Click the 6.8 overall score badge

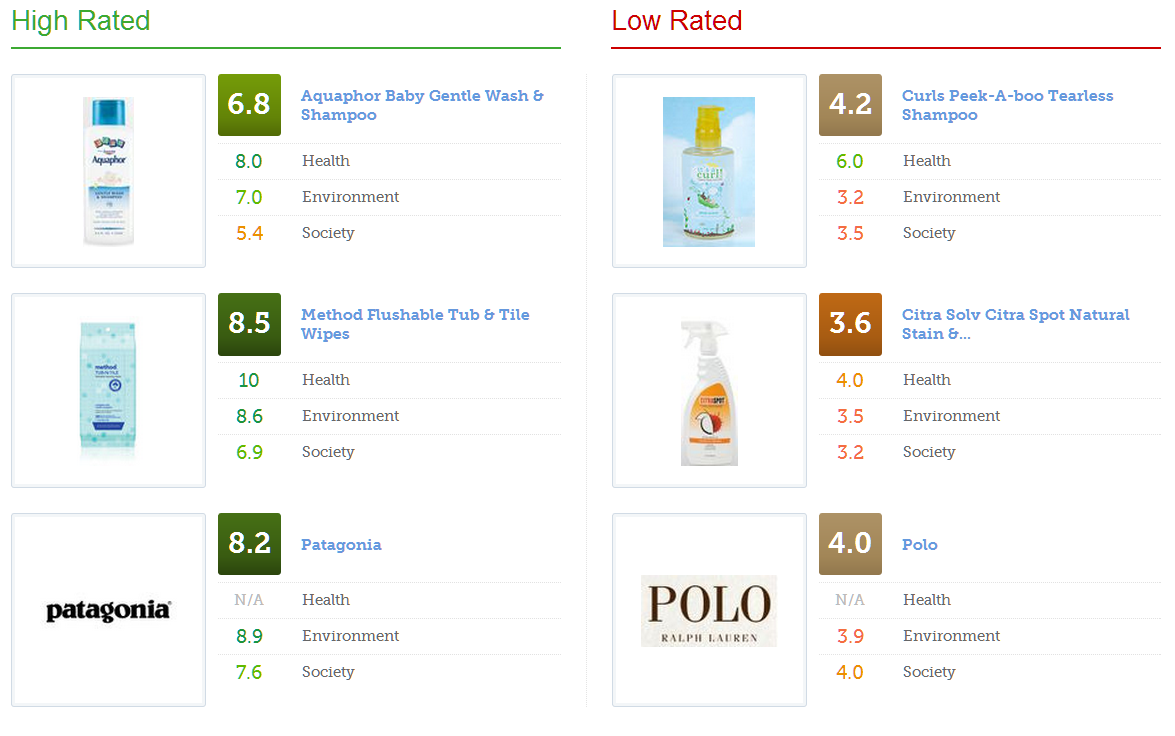tap(250, 105)
